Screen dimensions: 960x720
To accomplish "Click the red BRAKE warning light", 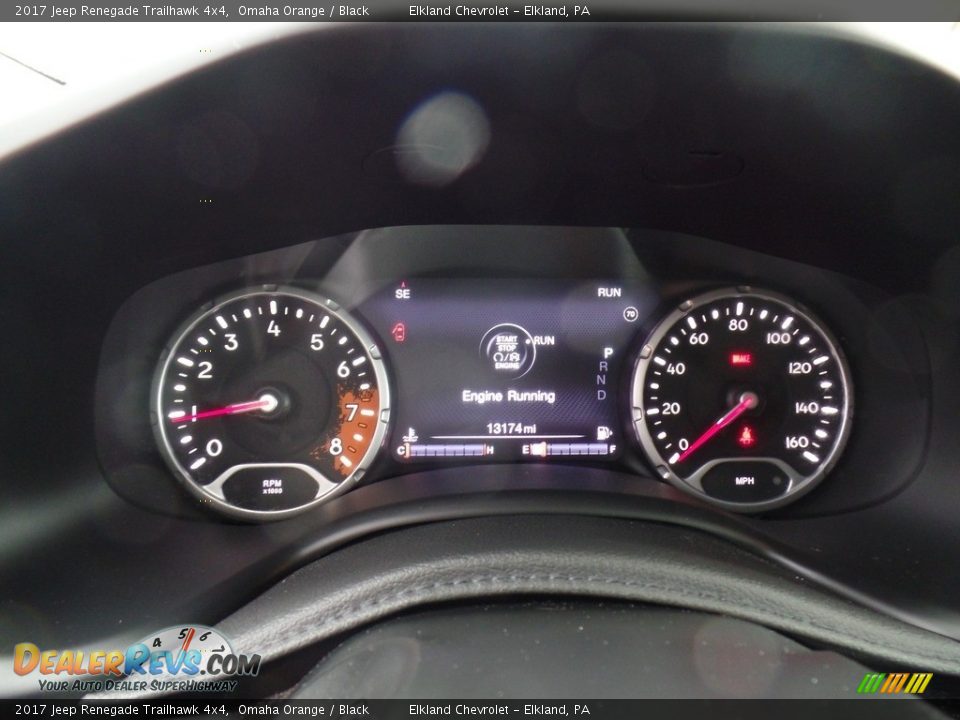I will point(741,359).
